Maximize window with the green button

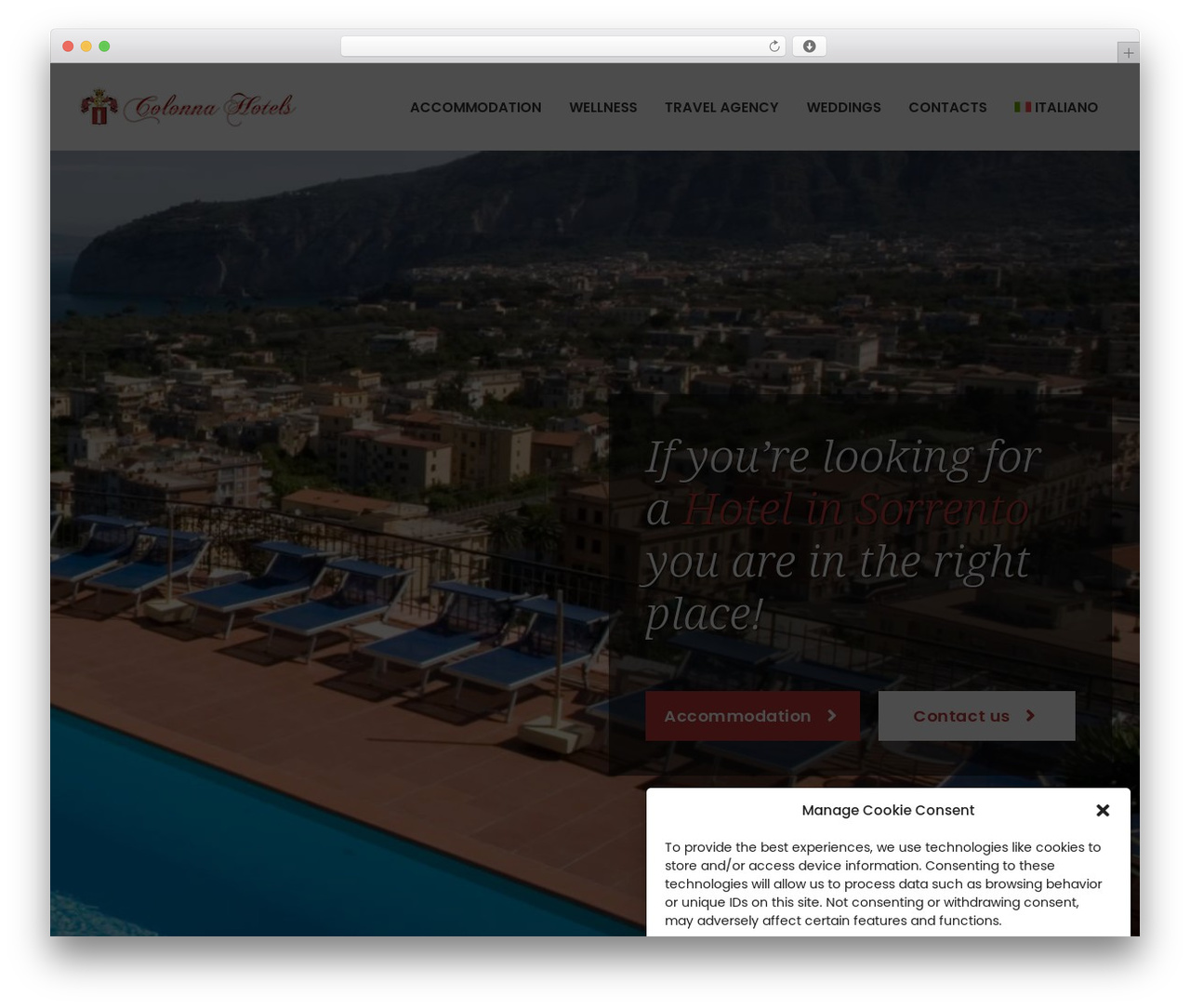pyautogui.click(x=104, y=46)
